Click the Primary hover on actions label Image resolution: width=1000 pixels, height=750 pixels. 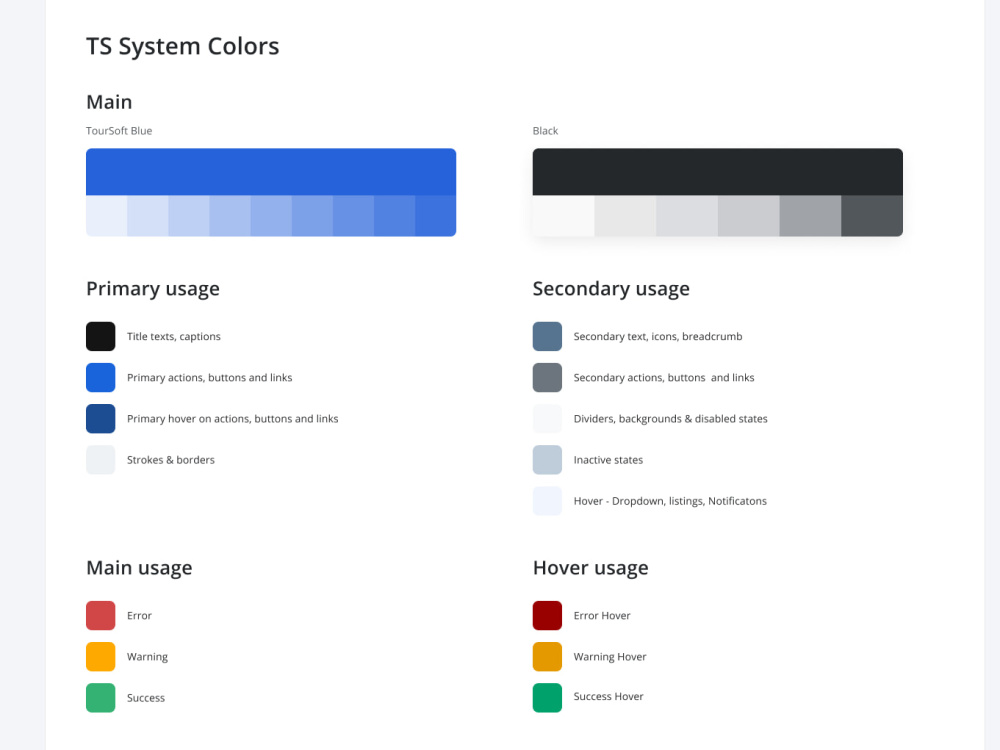coord(232,419)
